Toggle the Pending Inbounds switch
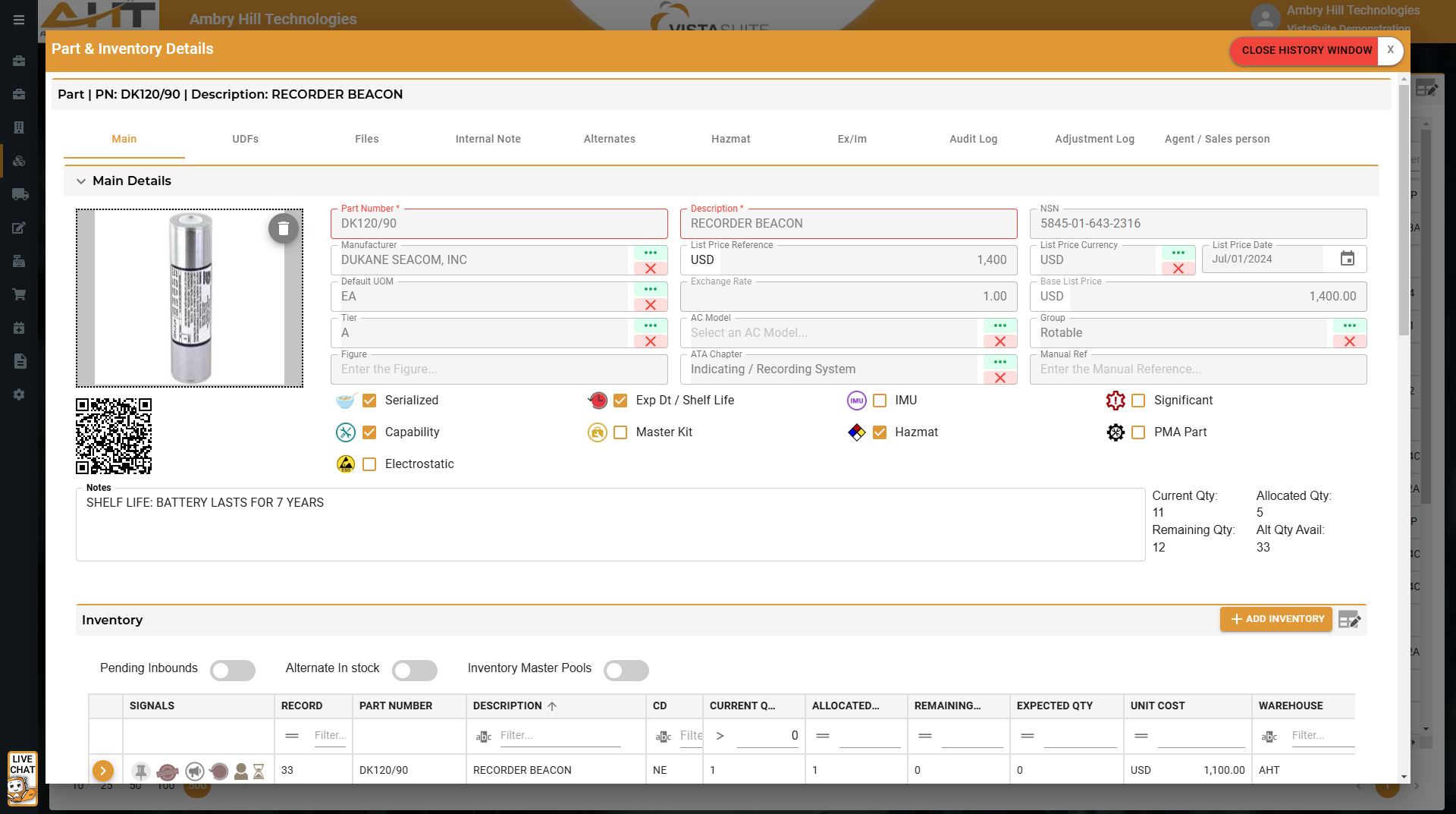1456x814 pixels. [232, 670]
